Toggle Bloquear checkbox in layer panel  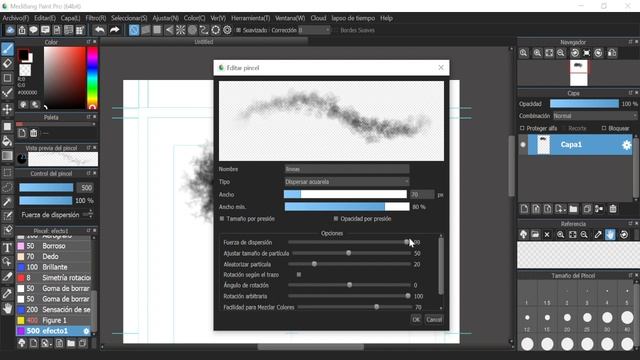pos(604,128)
